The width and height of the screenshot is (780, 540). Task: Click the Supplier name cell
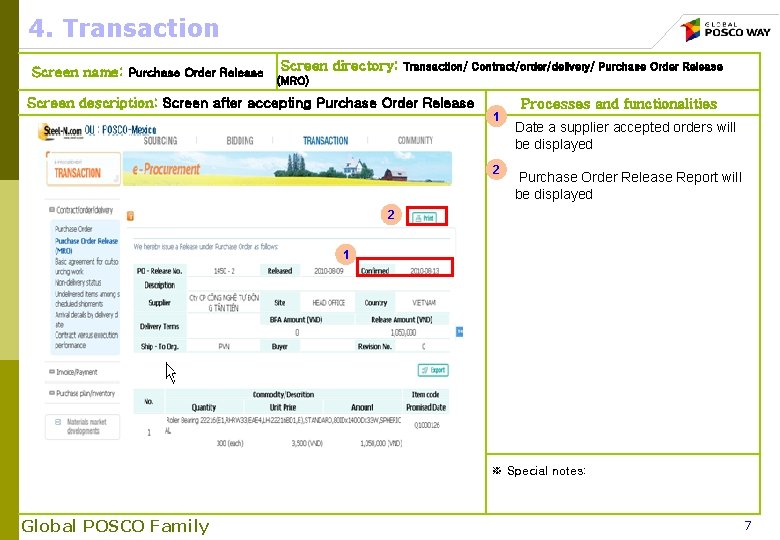(224, 303)
